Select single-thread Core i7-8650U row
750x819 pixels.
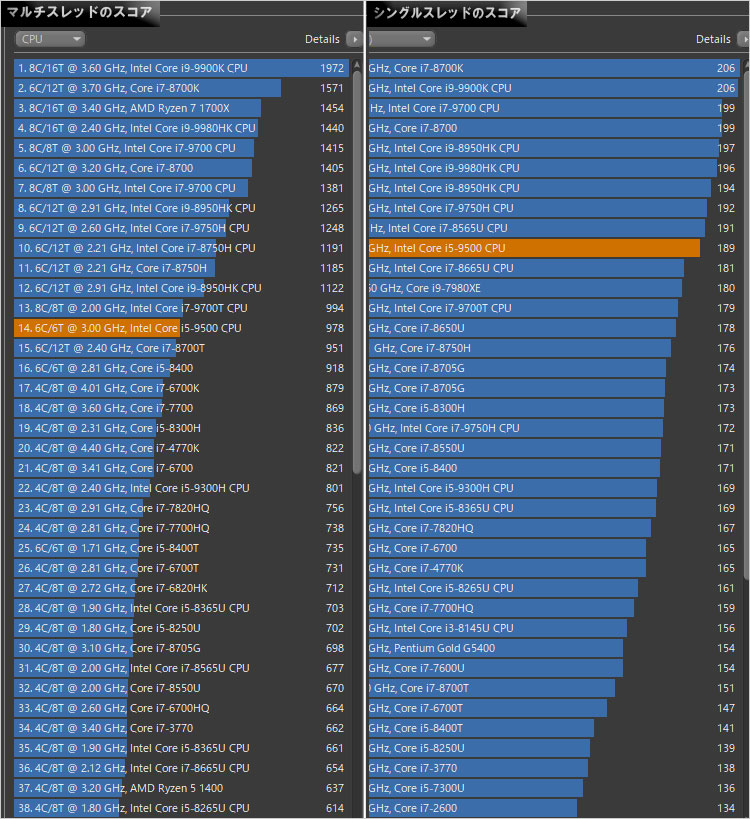pyautogui.click(x=554, y=328)
